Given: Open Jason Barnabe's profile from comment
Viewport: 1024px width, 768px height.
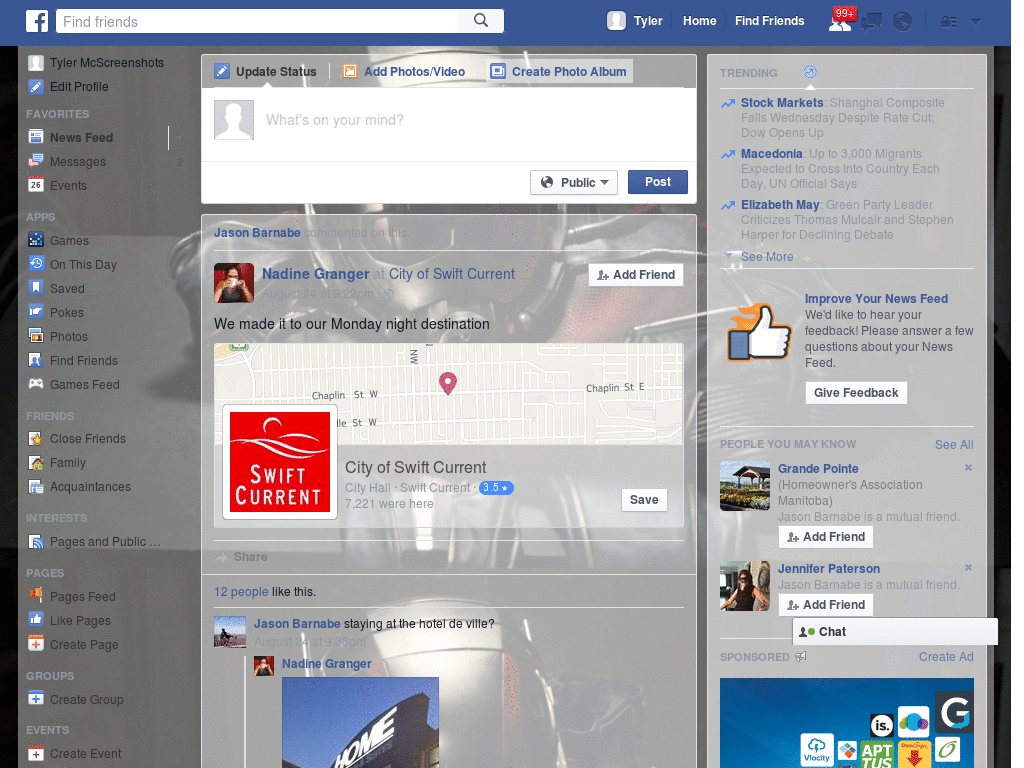Looking at the screenshot, I should 297,624.
